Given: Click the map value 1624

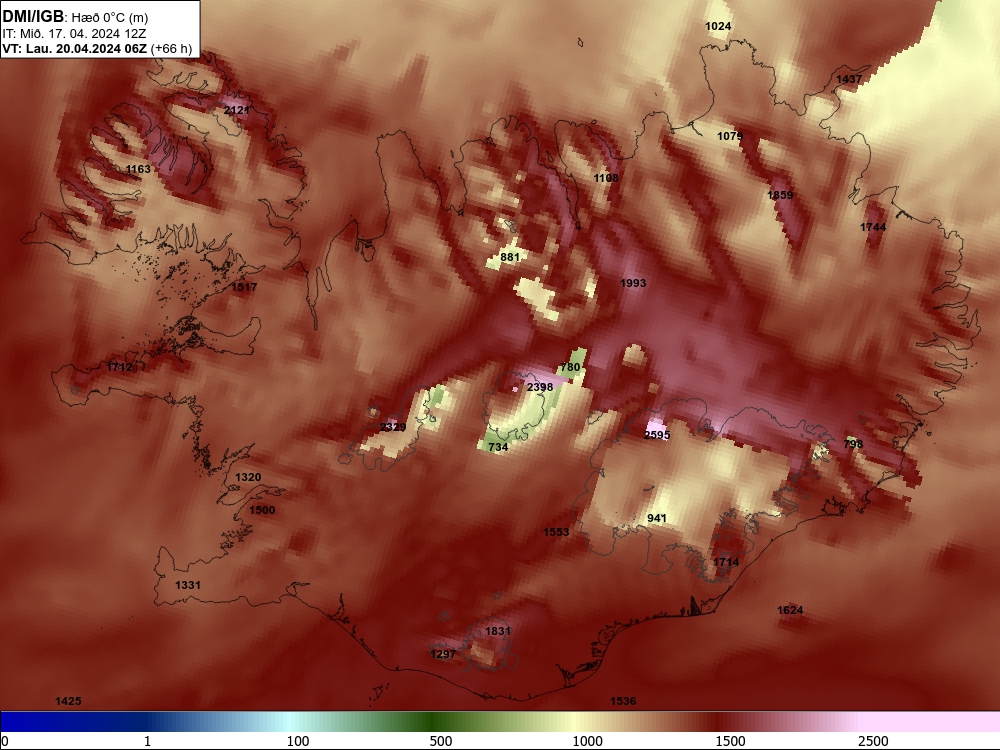Looking at the screenshot, I should coord(790,610).
